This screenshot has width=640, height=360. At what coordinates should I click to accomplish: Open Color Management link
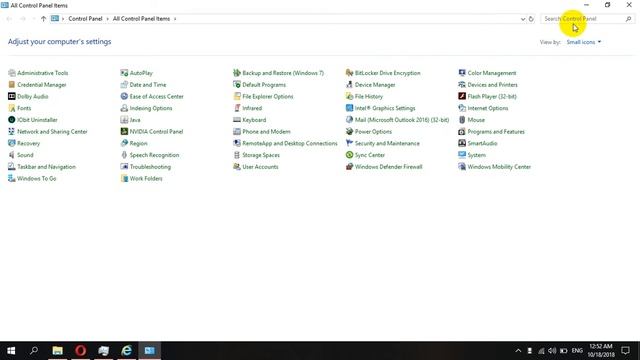(492, 73)
